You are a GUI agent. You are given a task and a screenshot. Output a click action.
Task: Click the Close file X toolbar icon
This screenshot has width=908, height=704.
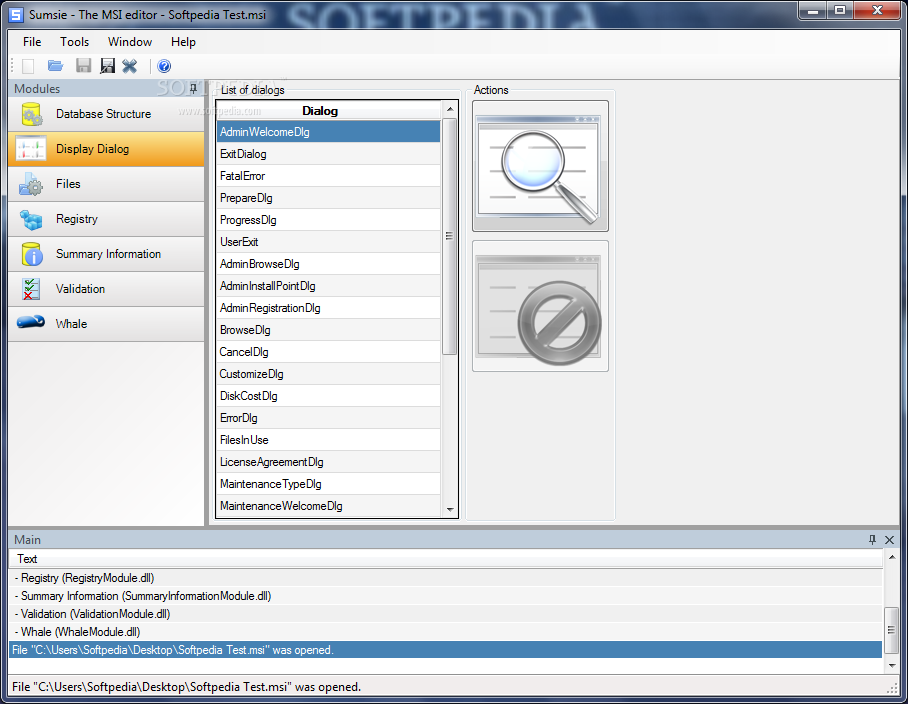coord(130,66)
